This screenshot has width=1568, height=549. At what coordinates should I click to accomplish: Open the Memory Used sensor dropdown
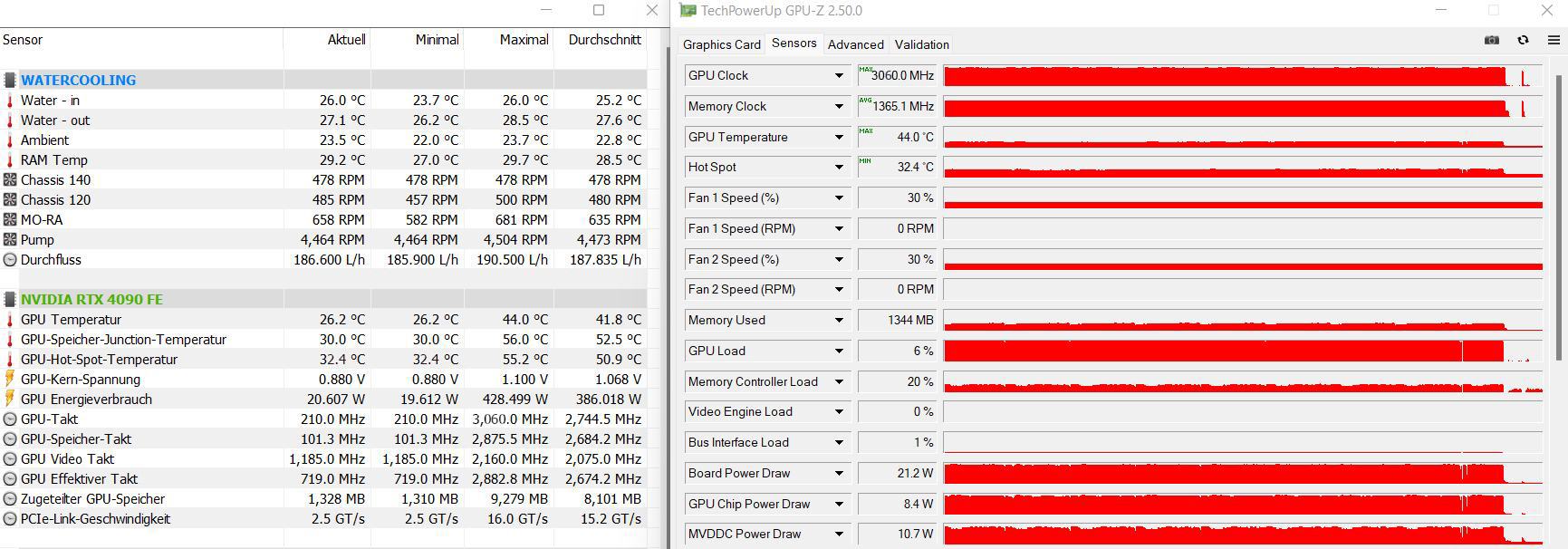[839, 321]
